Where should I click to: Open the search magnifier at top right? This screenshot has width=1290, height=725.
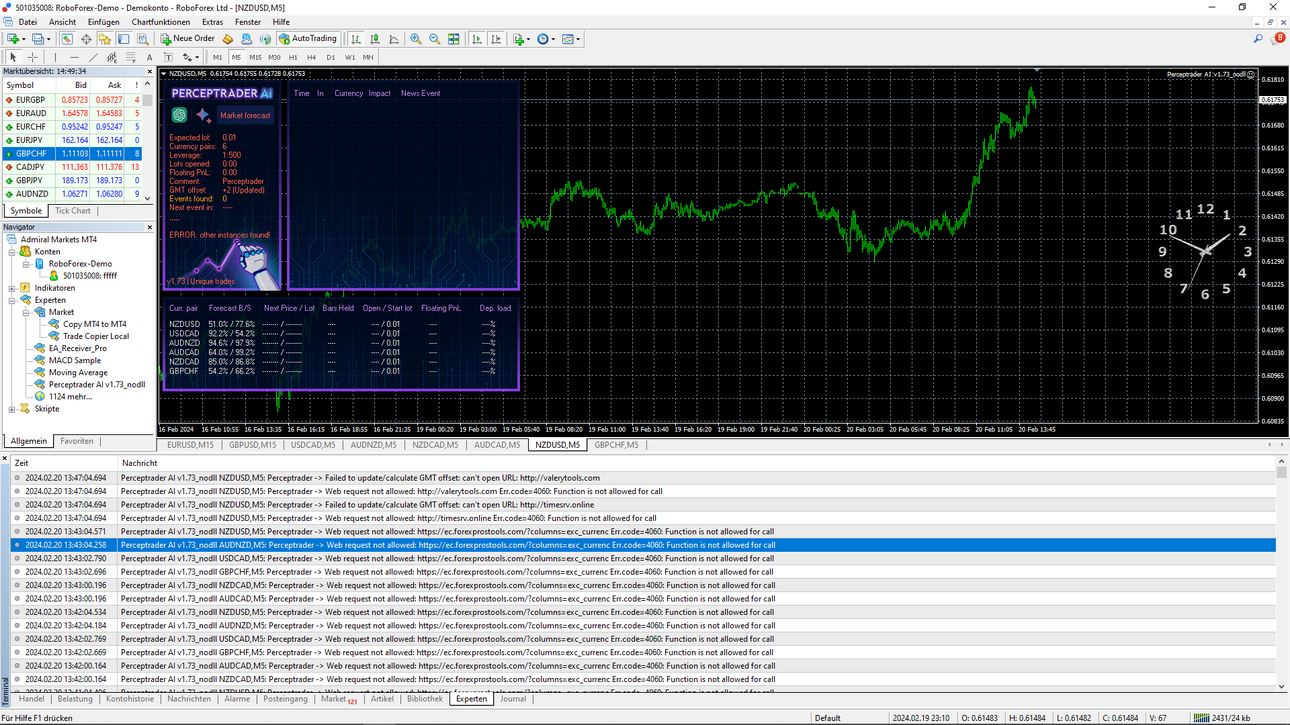[1258, 39]
